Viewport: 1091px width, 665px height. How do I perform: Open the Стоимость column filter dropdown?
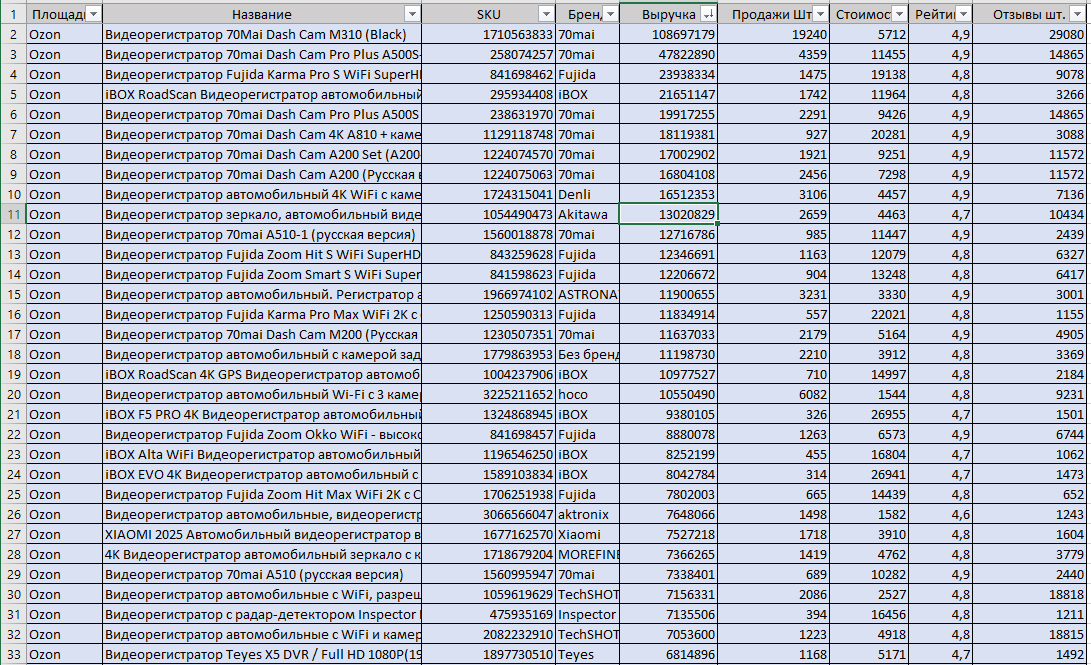point(900,14)
